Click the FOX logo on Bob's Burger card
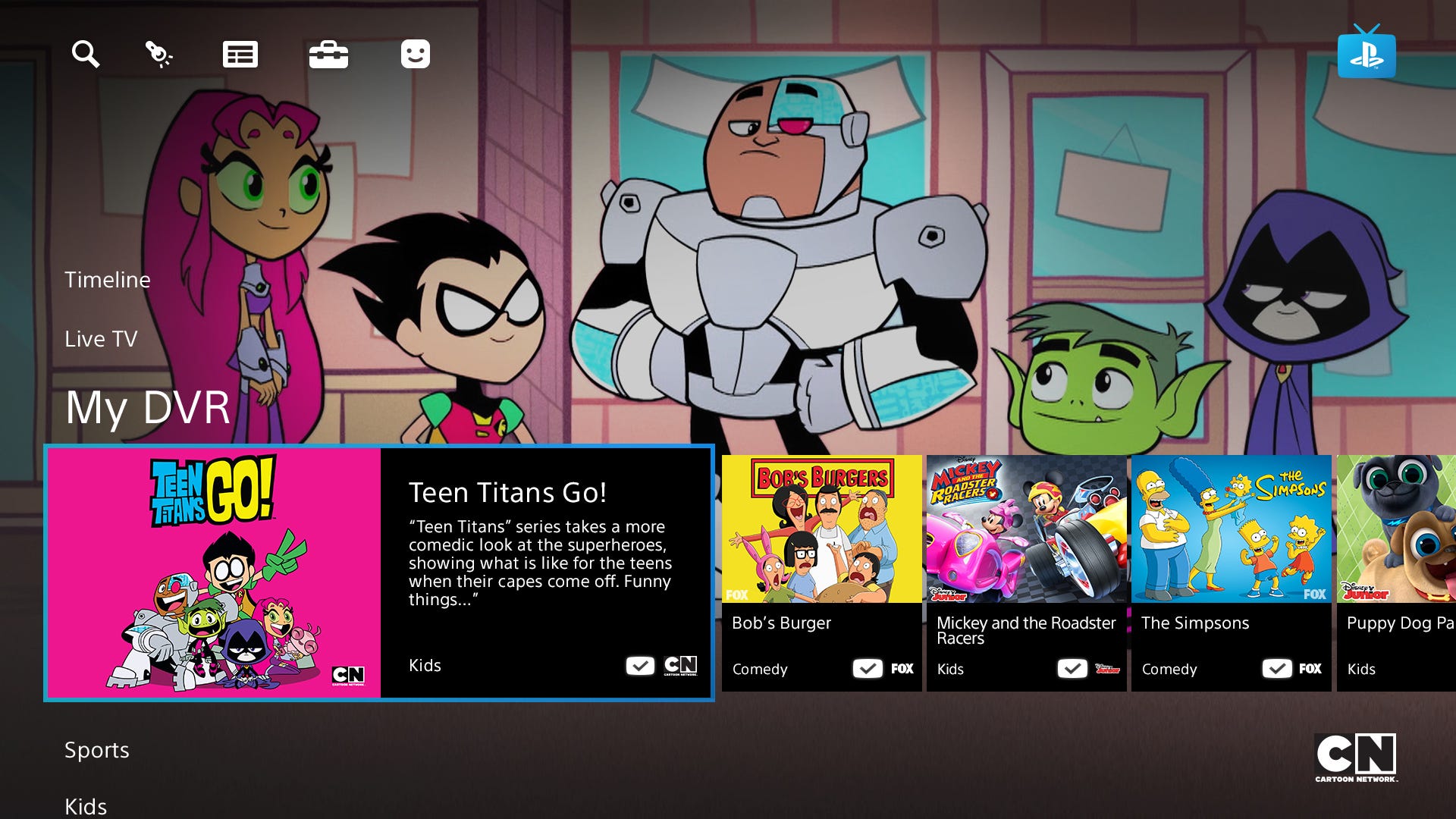The width and height of the screenshot is (1456, 819). click(x=902, y=669)
